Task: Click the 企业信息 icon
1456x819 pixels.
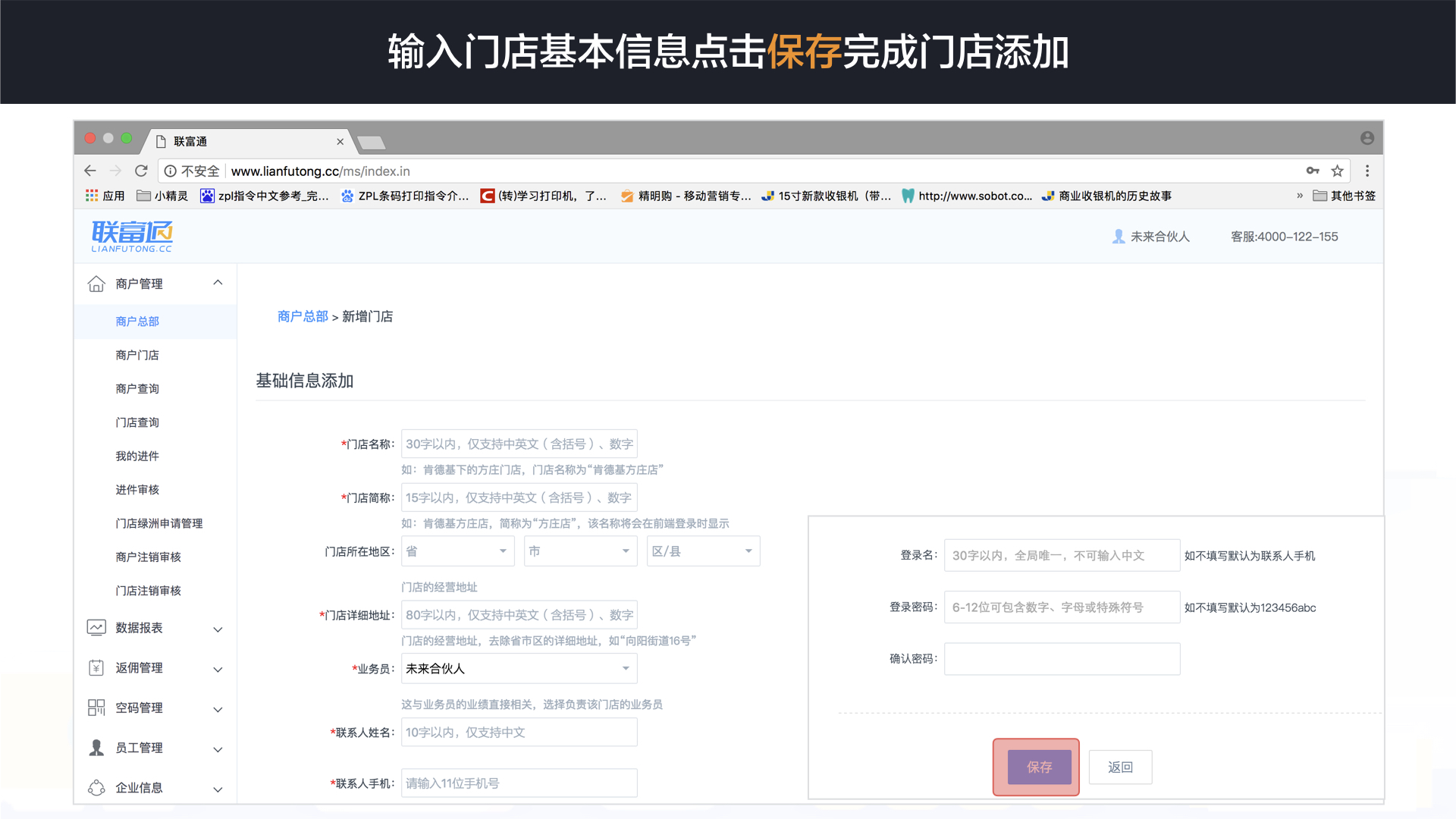Action: (x=96, y=788)
